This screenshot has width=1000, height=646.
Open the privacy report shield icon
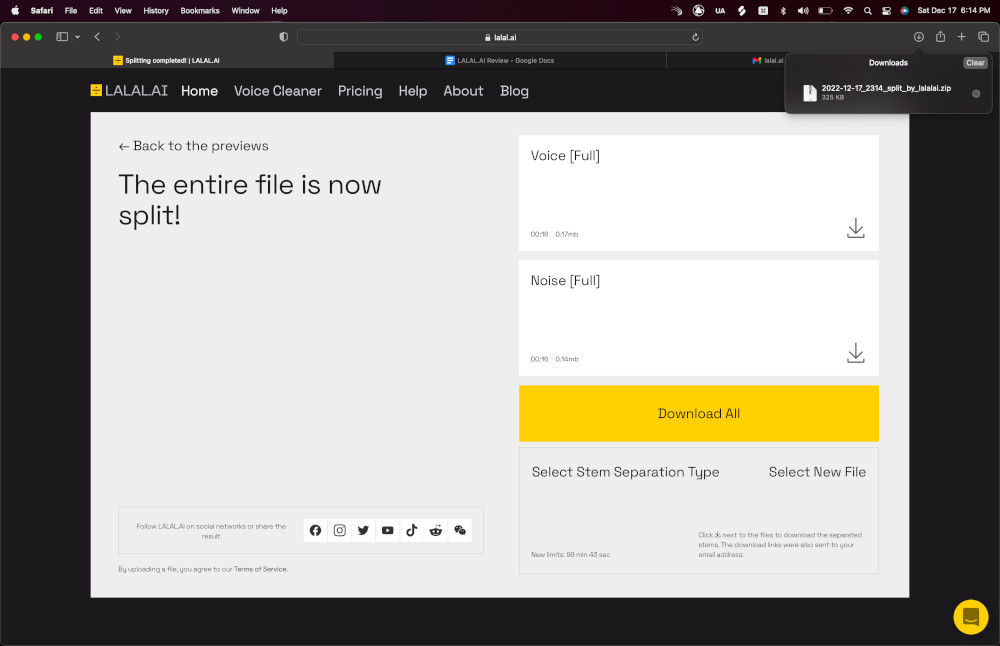[x=284, y=37]
